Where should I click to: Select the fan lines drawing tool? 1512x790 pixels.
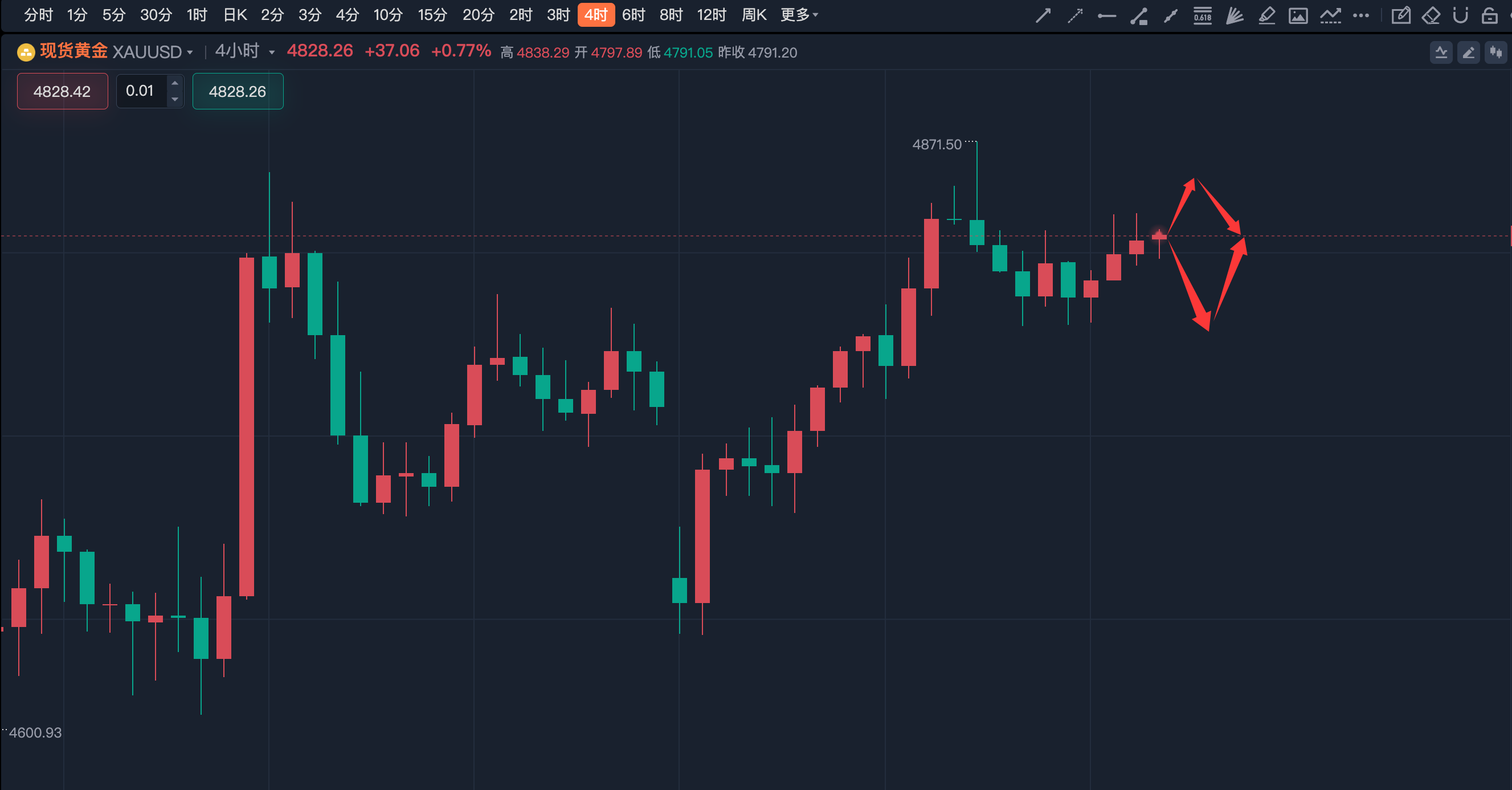1235,15
